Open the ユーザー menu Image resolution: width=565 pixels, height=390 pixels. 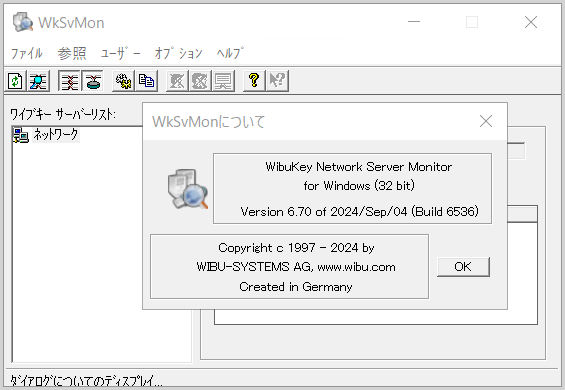click(x=120, y=53)
